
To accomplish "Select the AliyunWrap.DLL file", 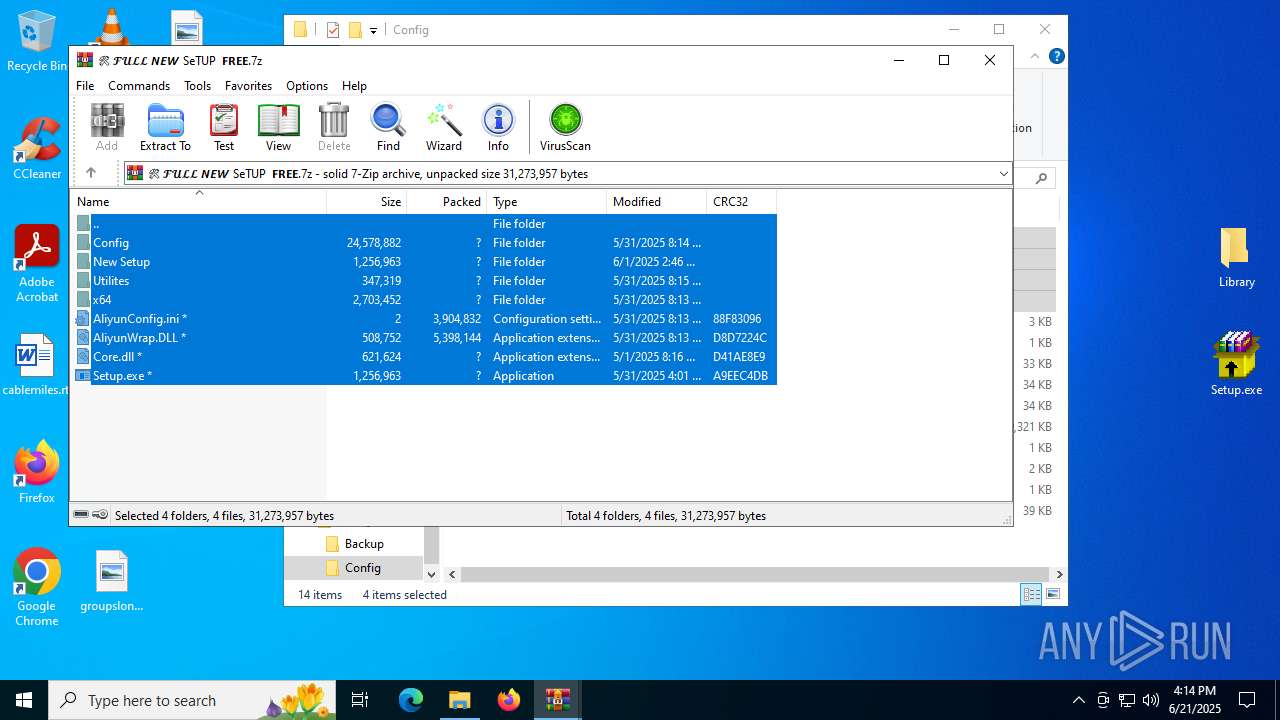I will pos(424,338).
